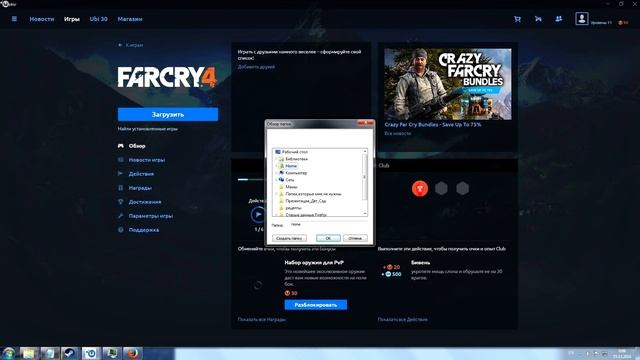
Task: Open Windows Explorer from taskbar
Action: [x=29, y=353]
